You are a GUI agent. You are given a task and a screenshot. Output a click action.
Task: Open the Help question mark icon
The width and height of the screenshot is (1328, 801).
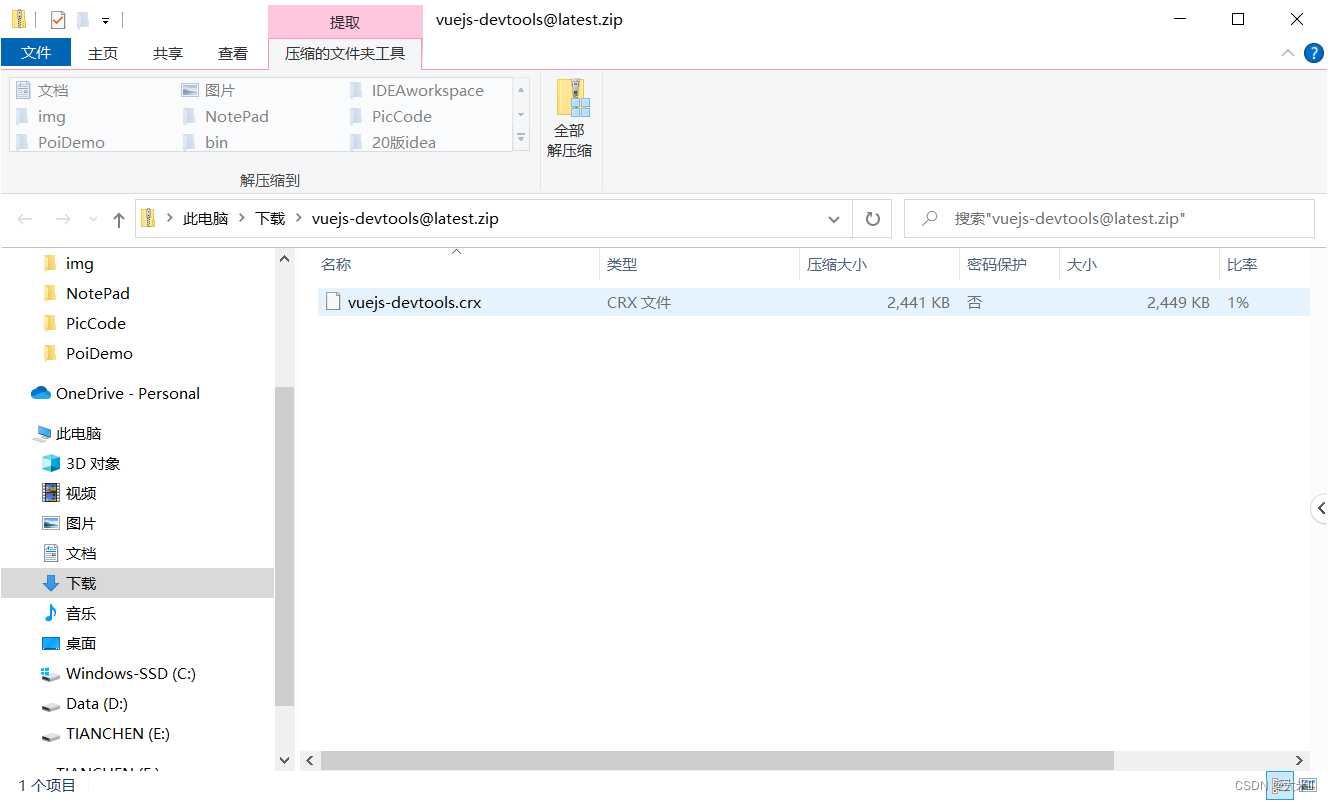1315,53
